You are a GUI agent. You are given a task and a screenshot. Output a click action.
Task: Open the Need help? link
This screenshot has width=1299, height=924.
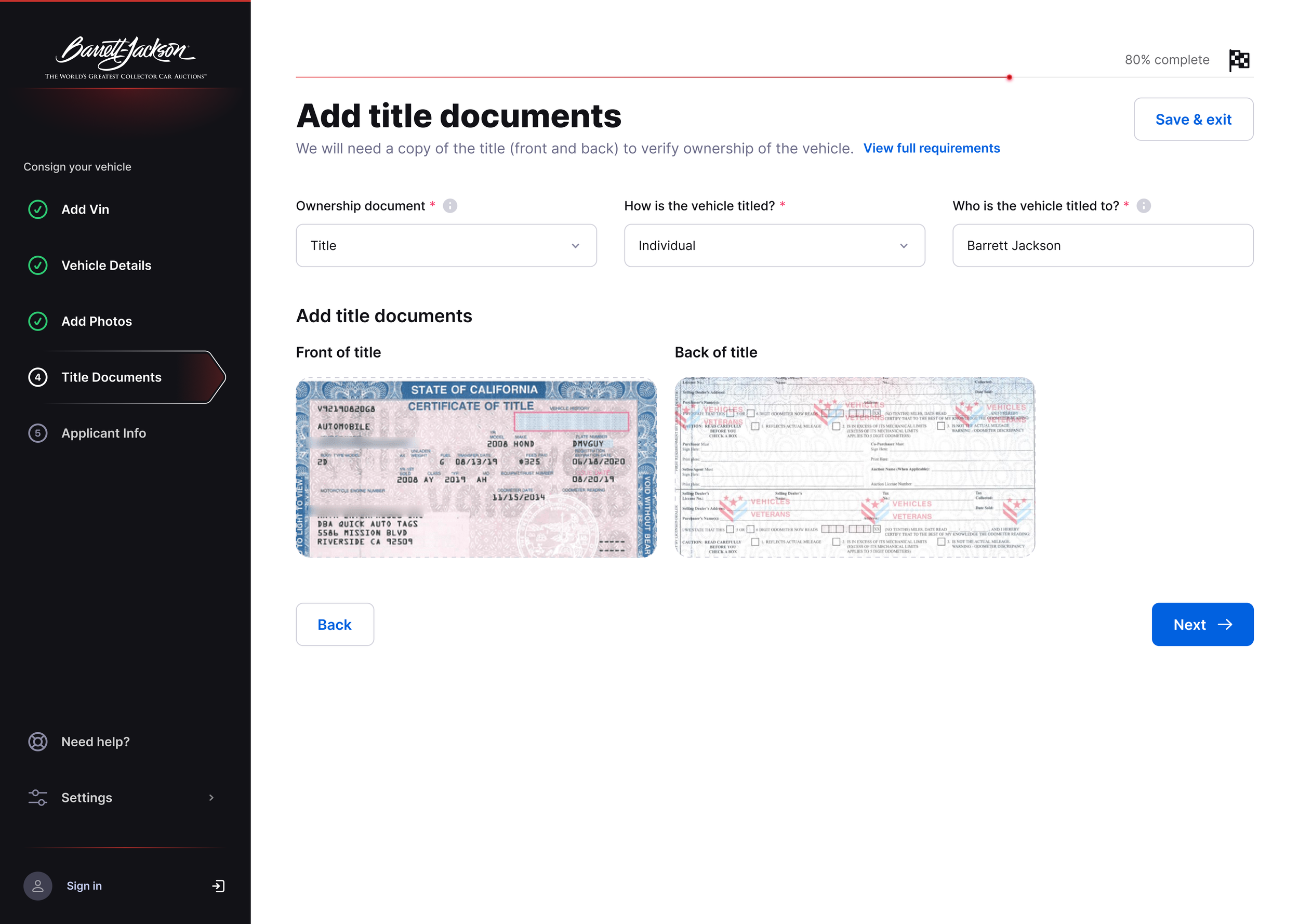point(96,742)
